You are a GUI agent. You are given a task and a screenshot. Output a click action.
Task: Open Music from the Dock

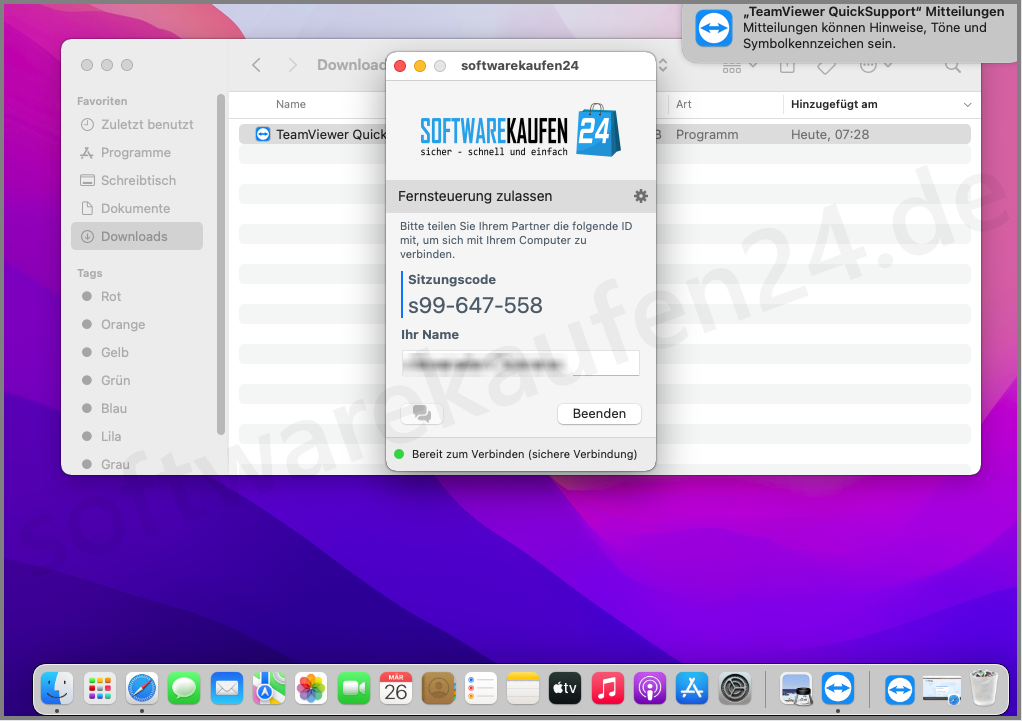[x=607, y=688]
